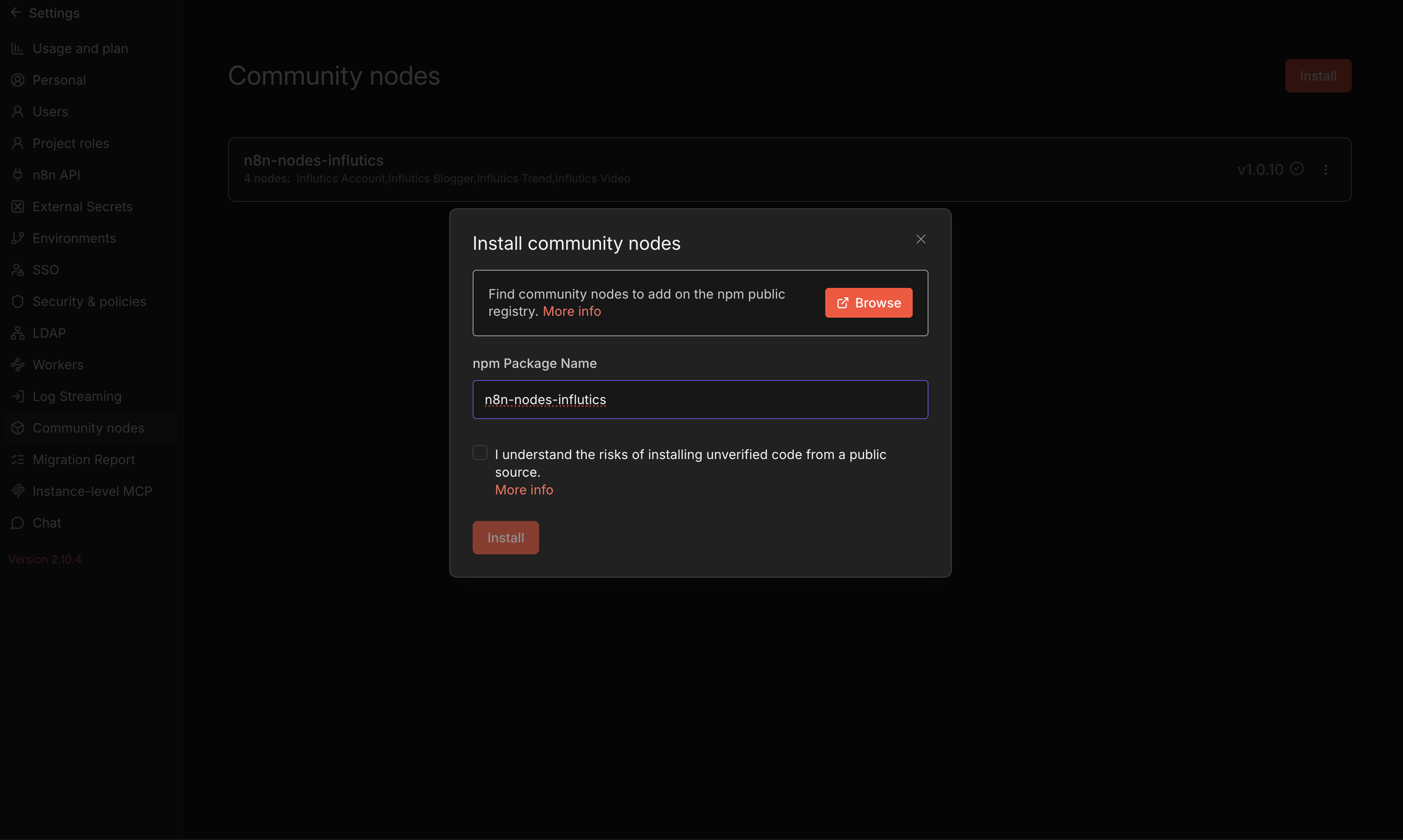Click the n8n API plug icon
Viewport: 1403px width, 840px height.
(x=18, y=175)
